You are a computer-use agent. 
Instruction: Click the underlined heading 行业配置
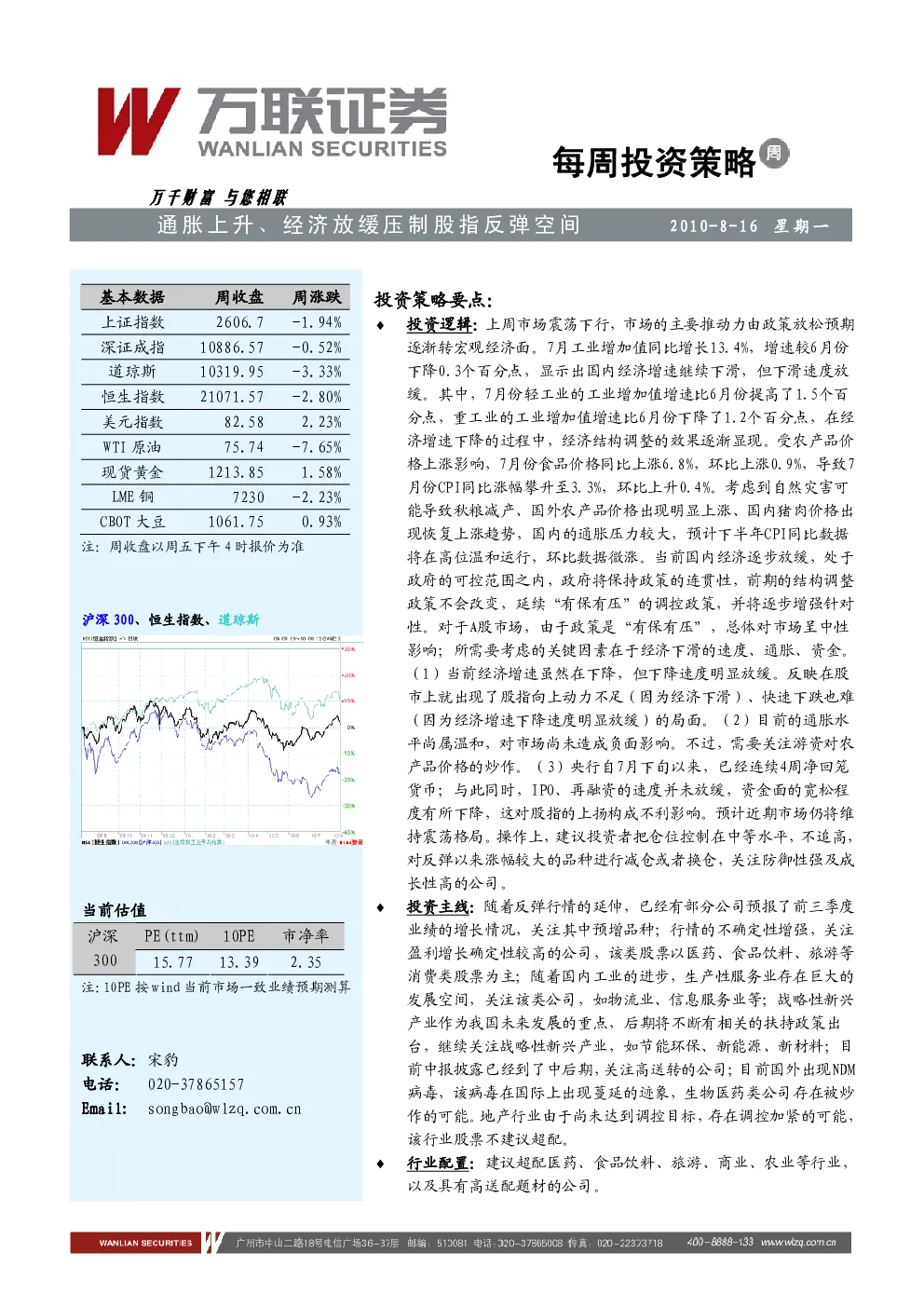pyautogui.click(x=439, y=1163)
